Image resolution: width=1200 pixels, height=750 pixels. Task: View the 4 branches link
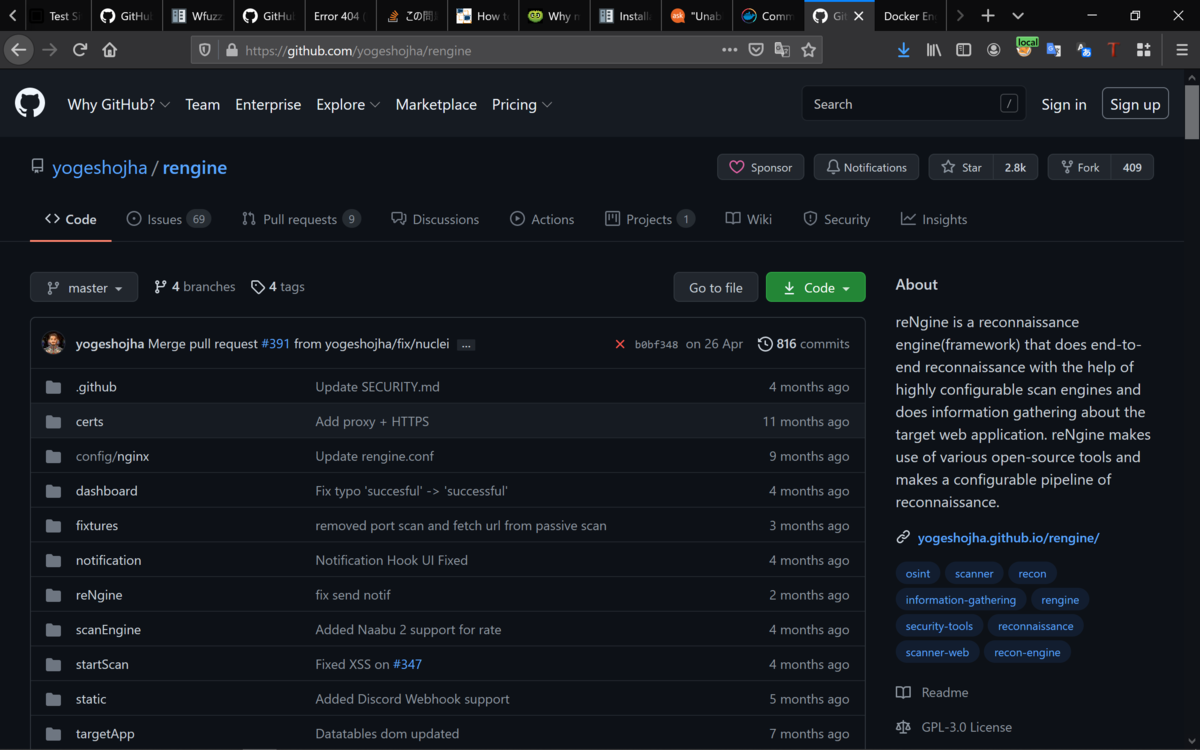(195, 287)
